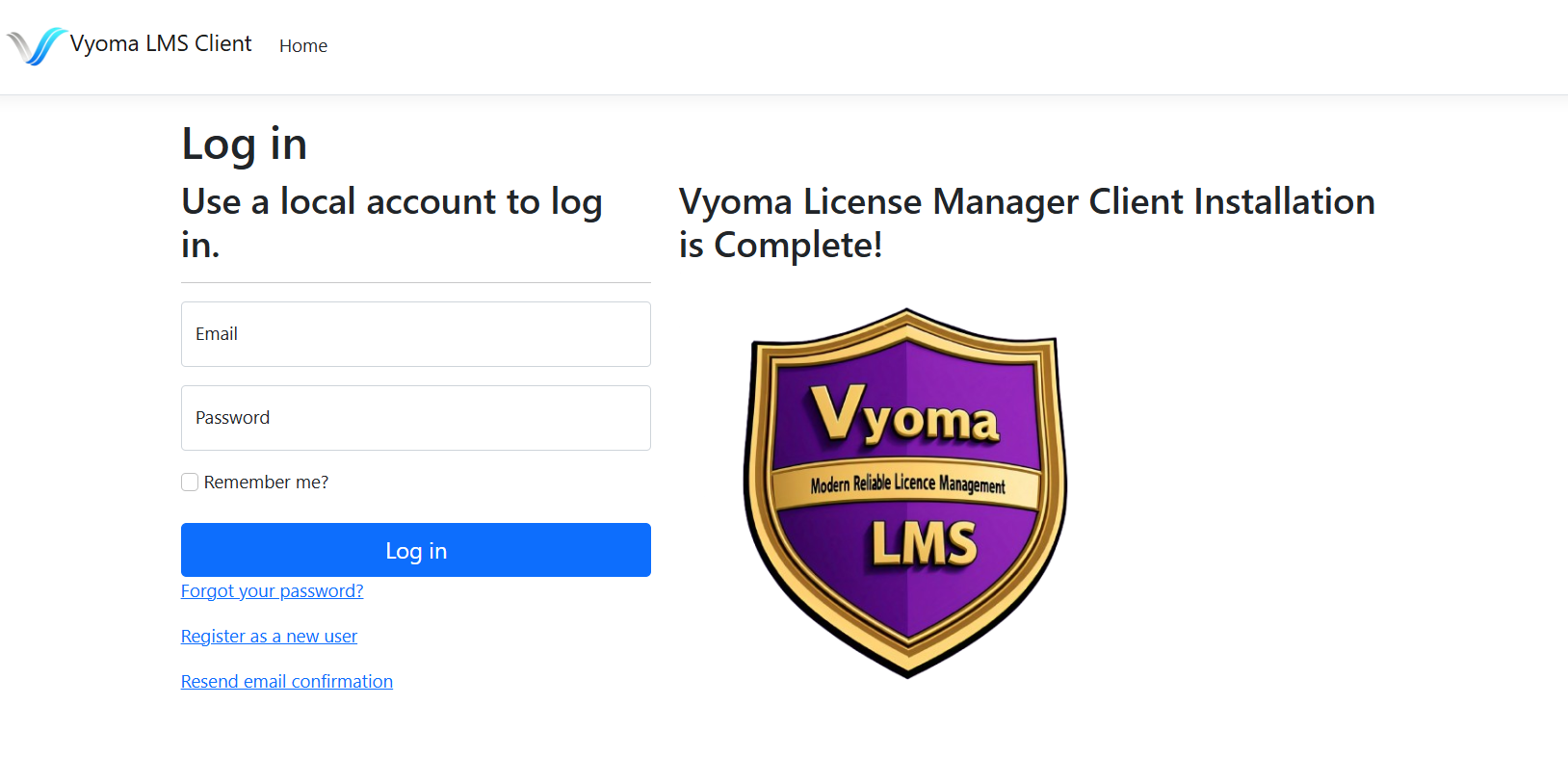This screenshot has height=783, width=1568.
Task: Click inside the Email input field
Action: (x=415, y=334)
